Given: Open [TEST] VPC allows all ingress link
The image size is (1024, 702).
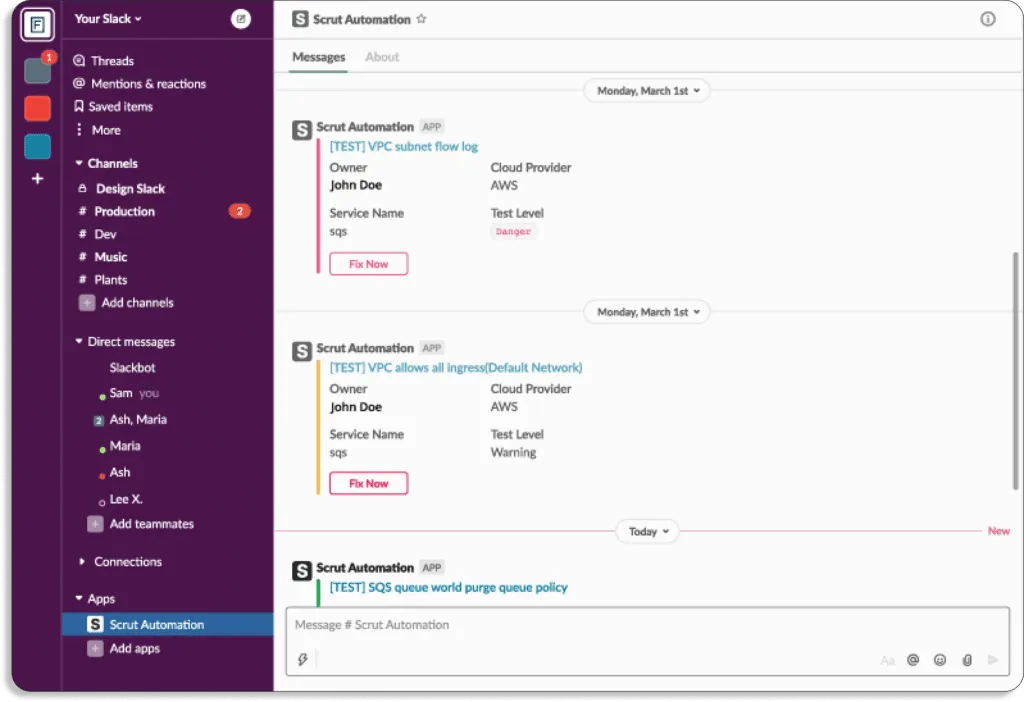Looking at the screenshot, I should (455, 368).
